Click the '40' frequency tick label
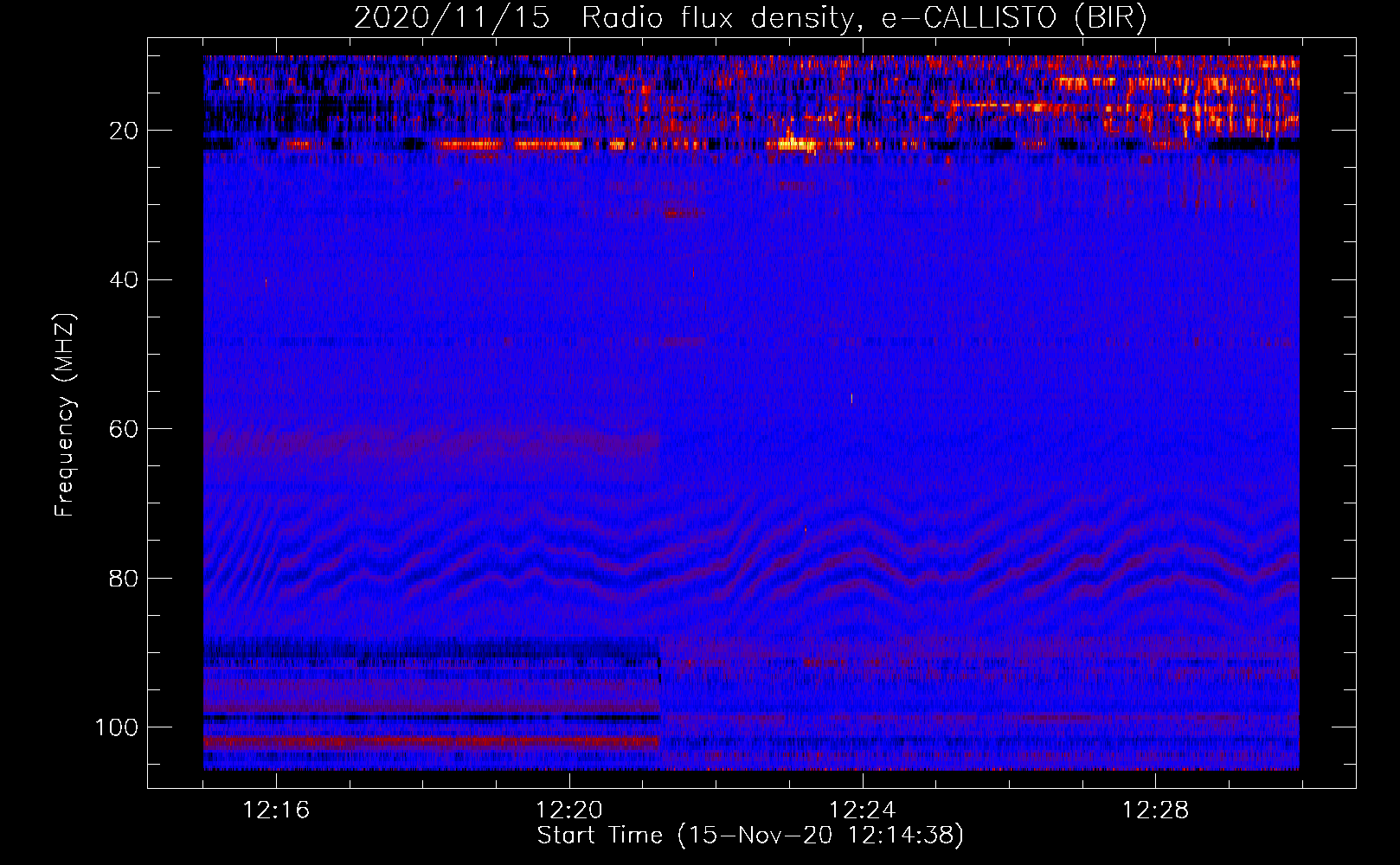Image resolution: width=1400 pixels, height=865 pixels. coord(125,279)
